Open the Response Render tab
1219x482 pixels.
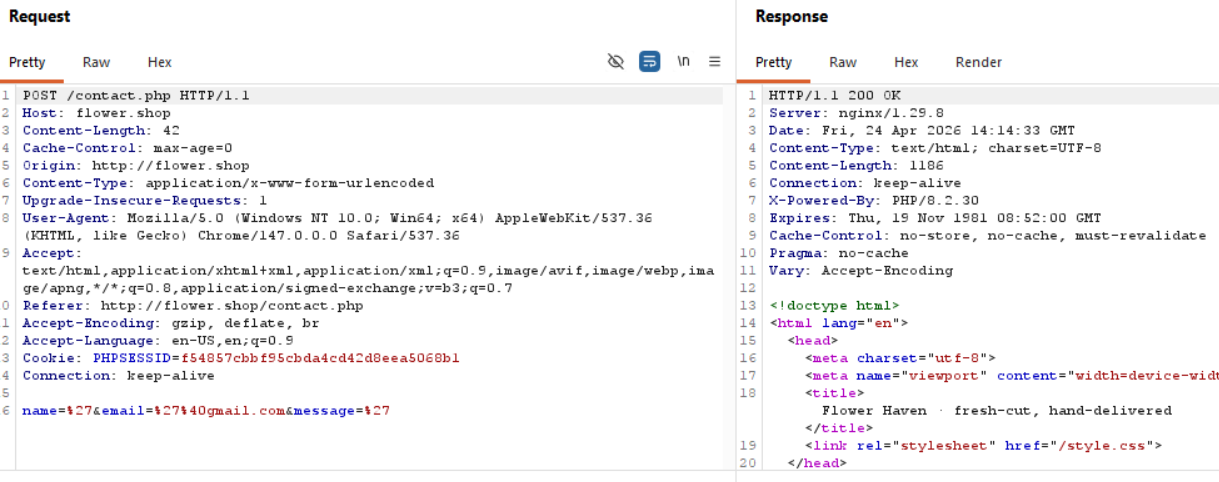[978, 62]
